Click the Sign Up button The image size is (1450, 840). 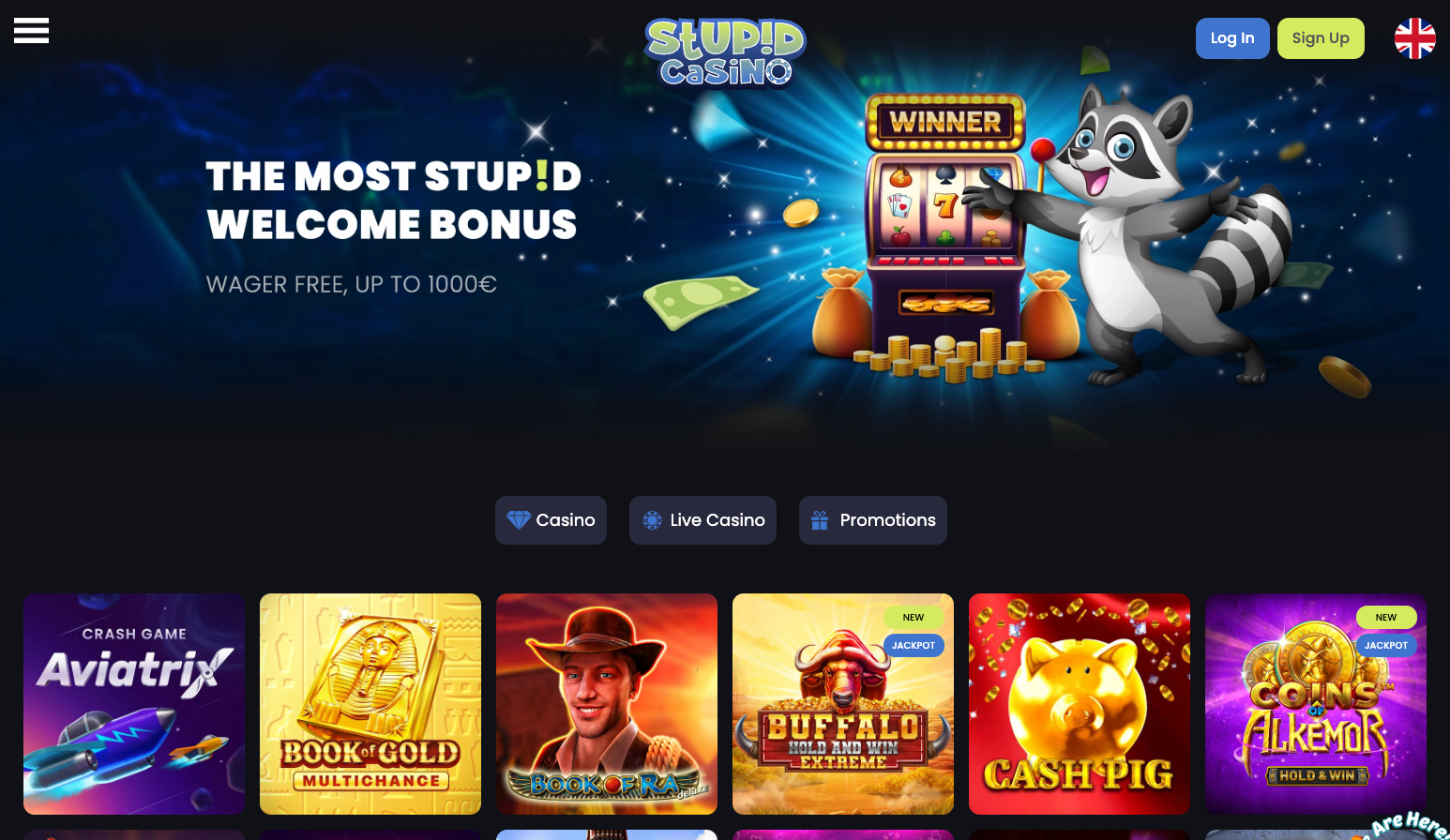(1321, 38)
